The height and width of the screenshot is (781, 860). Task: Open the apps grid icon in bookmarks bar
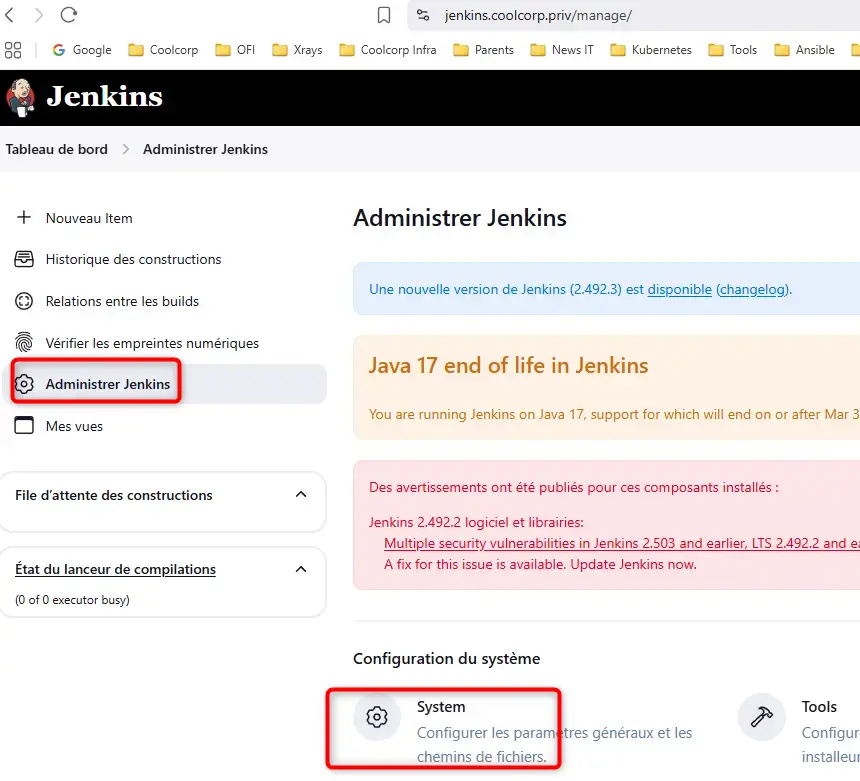point(13,50)
